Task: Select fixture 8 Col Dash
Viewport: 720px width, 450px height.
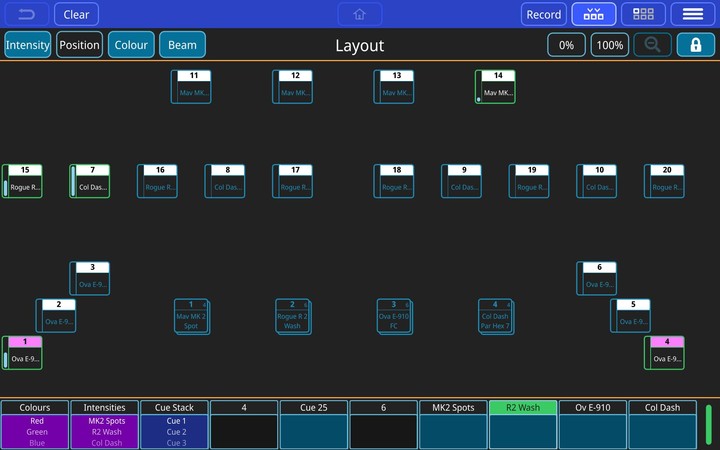Action: coord(225,181)
